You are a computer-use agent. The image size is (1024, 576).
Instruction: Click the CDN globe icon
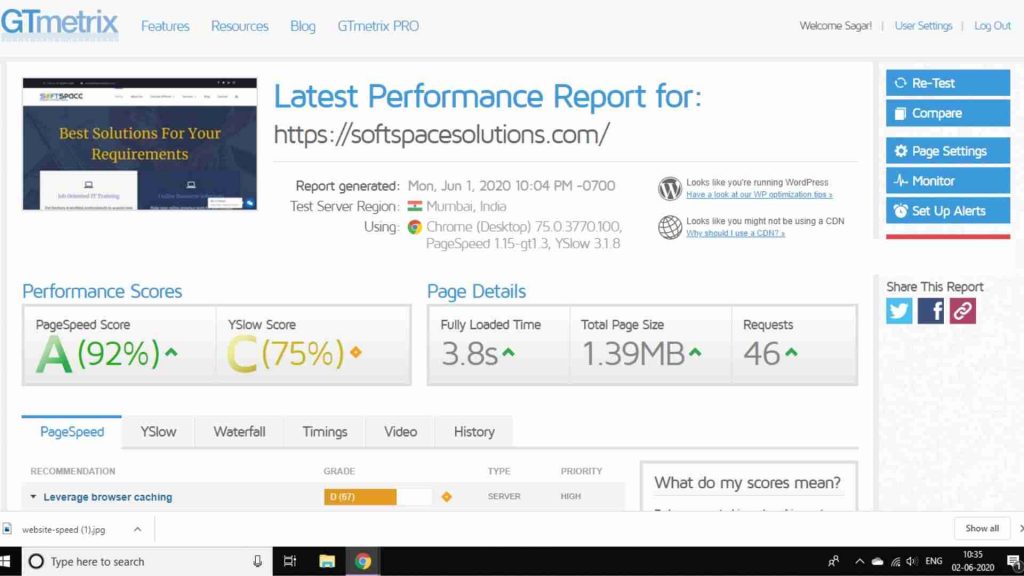(x=669, y=227)
